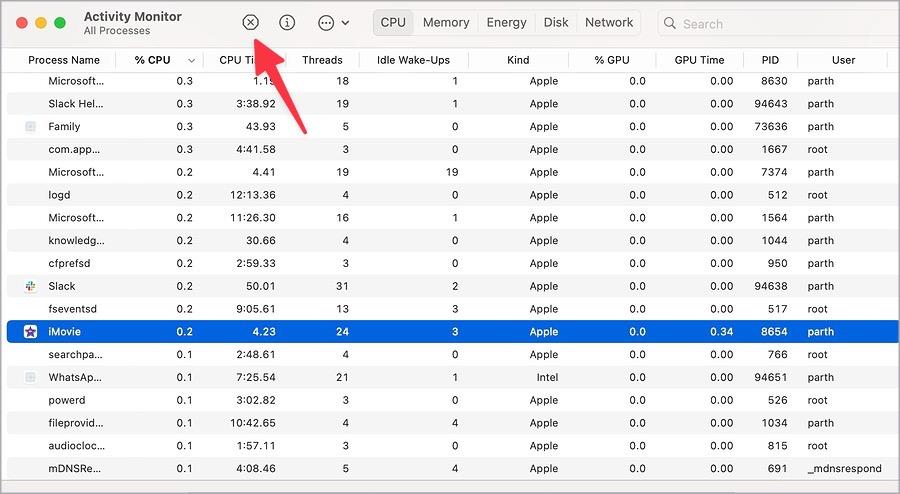Click the Activity Monitor window title
The width and height of the screenshot is (900, 494).
(133, 17)
